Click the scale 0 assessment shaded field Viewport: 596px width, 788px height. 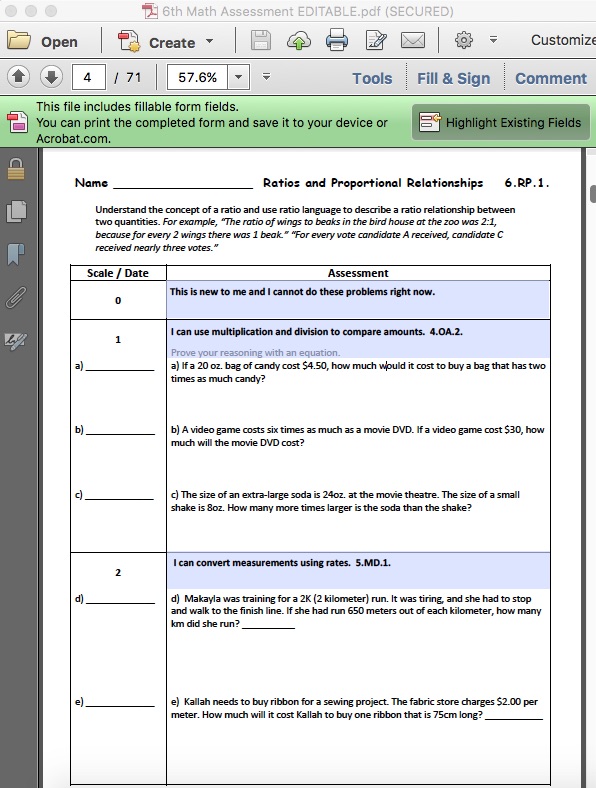(358, 300)
